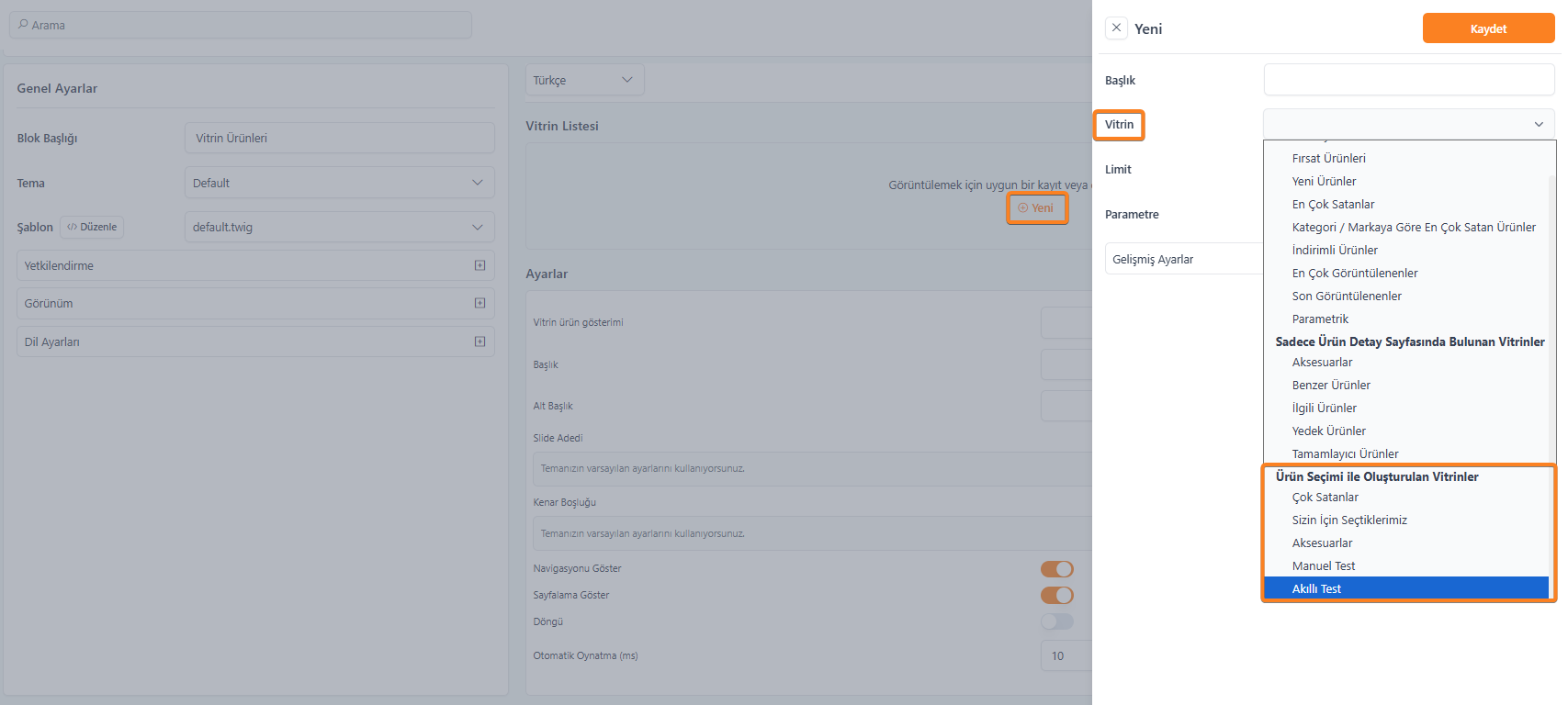Select Yeni Ürünler option
Screen dimensions: 1568x705
click(1324, 181)
